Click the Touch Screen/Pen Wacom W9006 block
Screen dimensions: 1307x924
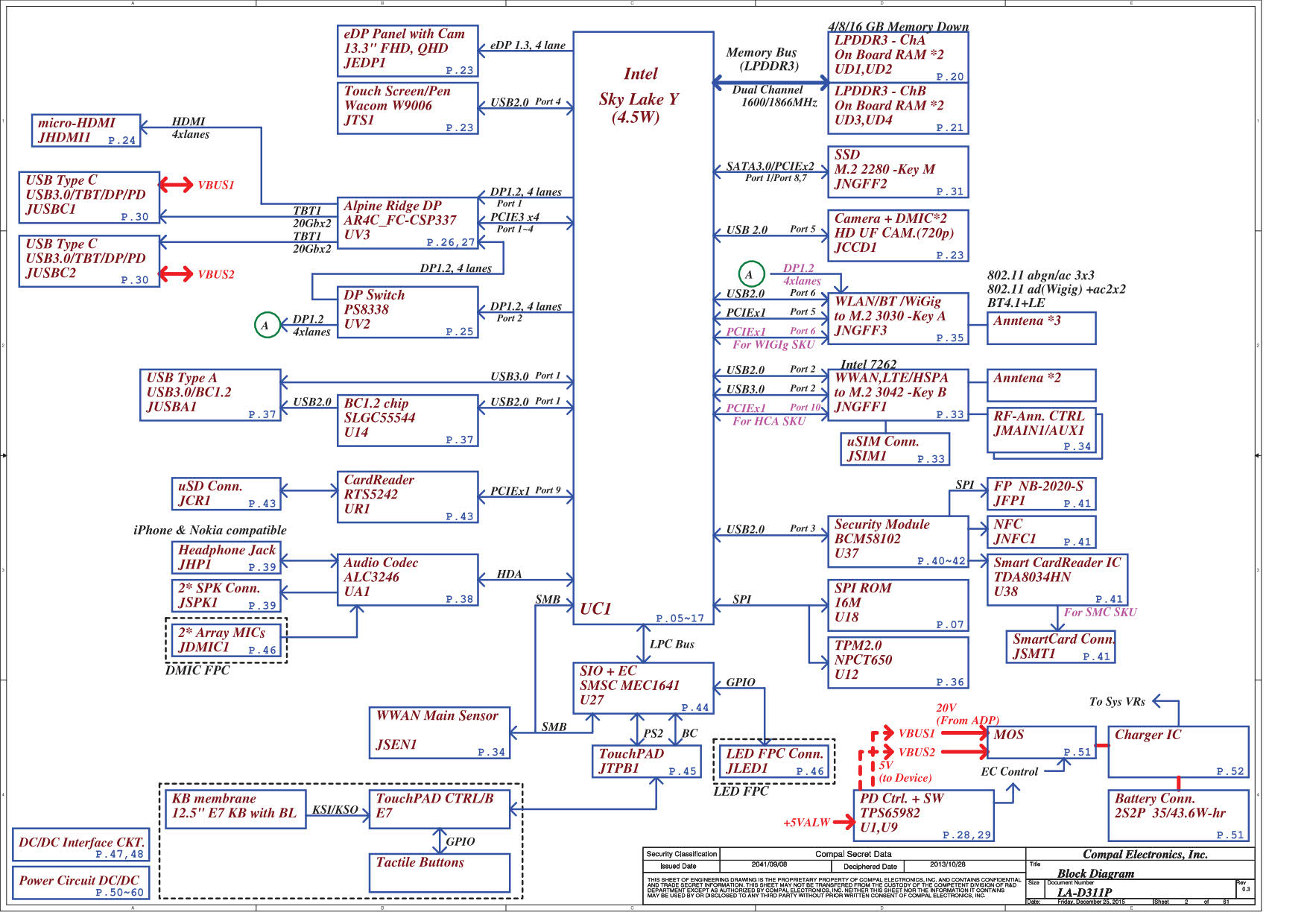pyautogui.click(x=408, y=108)
